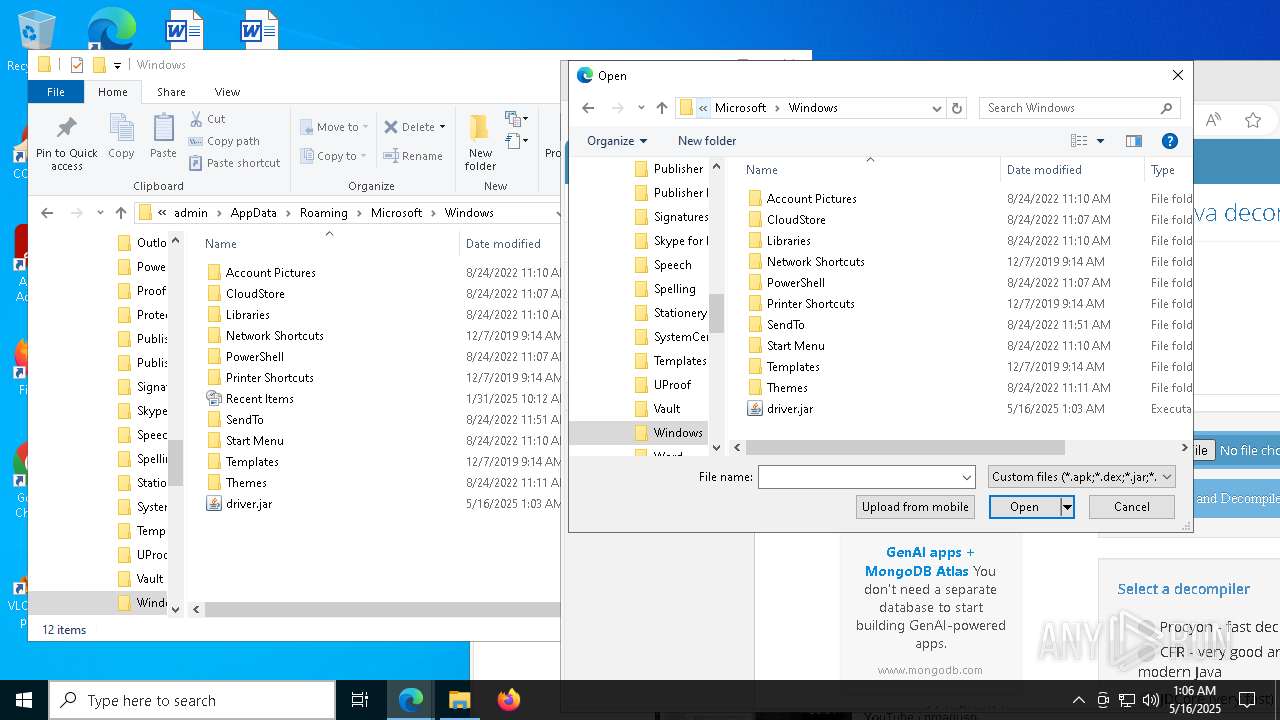1280x720 pixels.
Task: Click the Rename button in Organize group
Action: (x=414, y=156)
